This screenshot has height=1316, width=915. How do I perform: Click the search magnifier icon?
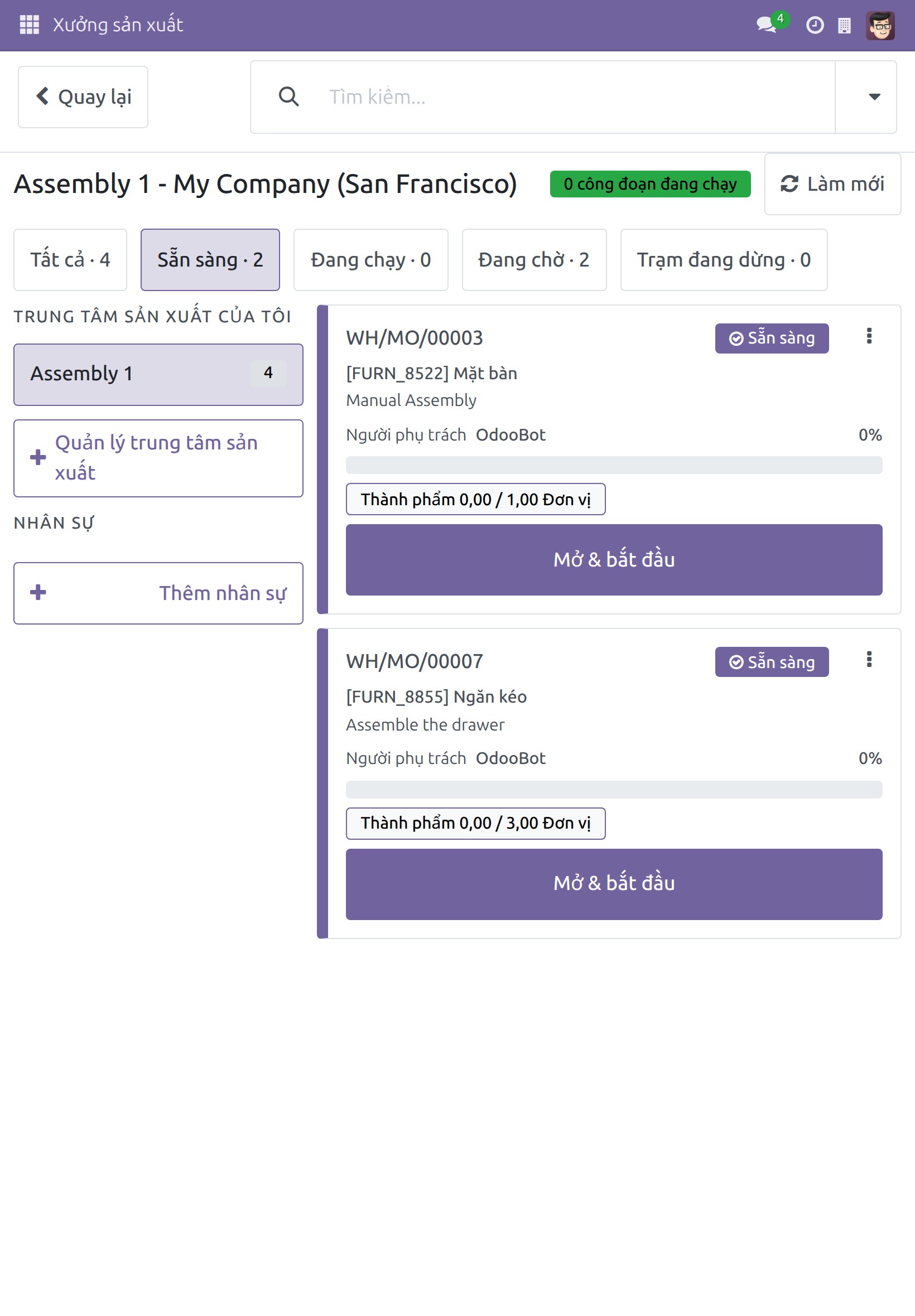tap(288, 97)
